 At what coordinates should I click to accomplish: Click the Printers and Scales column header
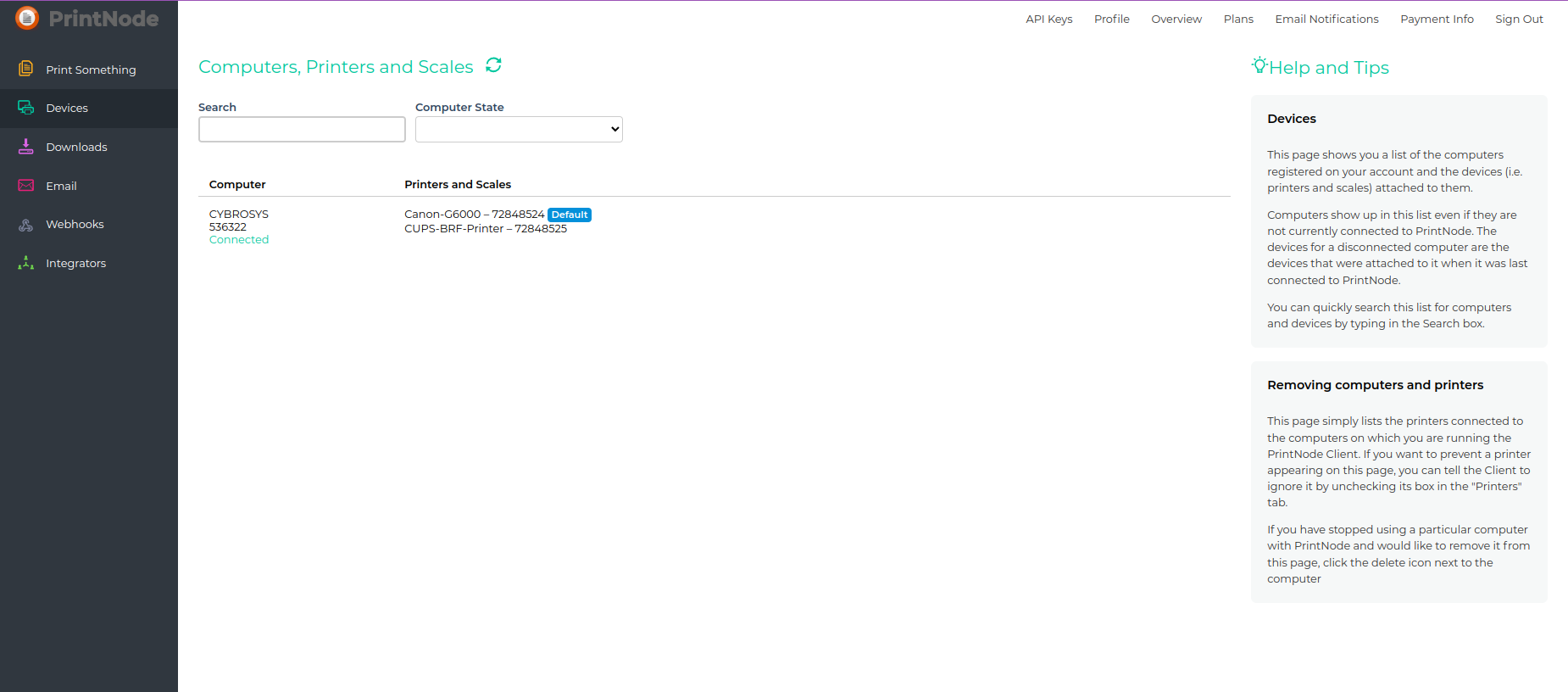tap(458, 185)
